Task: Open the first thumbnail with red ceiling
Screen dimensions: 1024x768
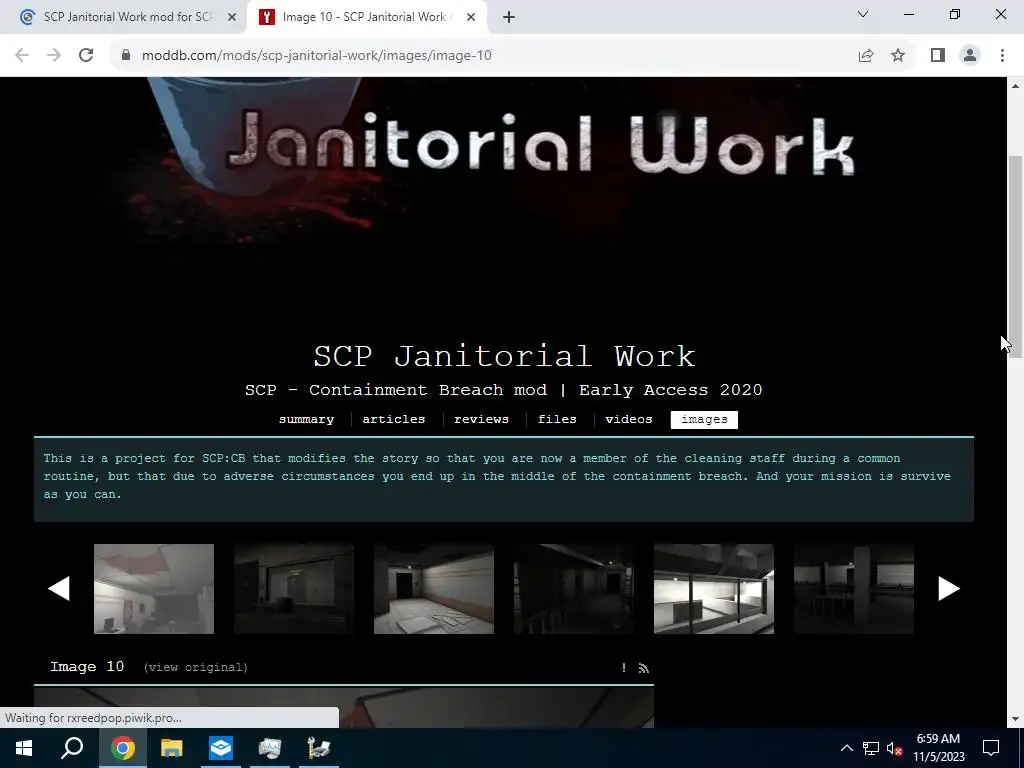Action: click(153, 588)
